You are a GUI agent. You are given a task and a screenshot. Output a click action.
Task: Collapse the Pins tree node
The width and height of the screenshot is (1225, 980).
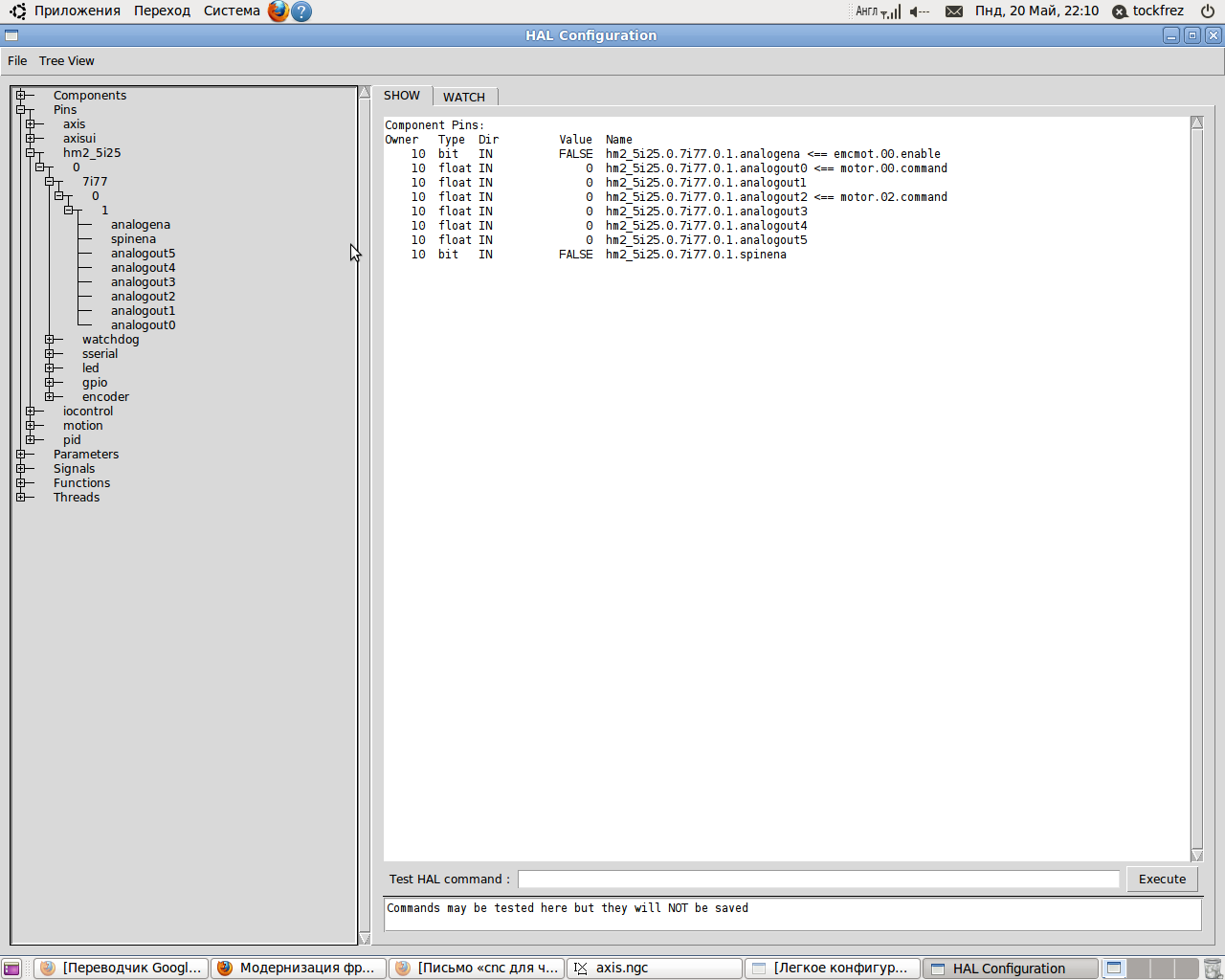[x=20, y=110]
